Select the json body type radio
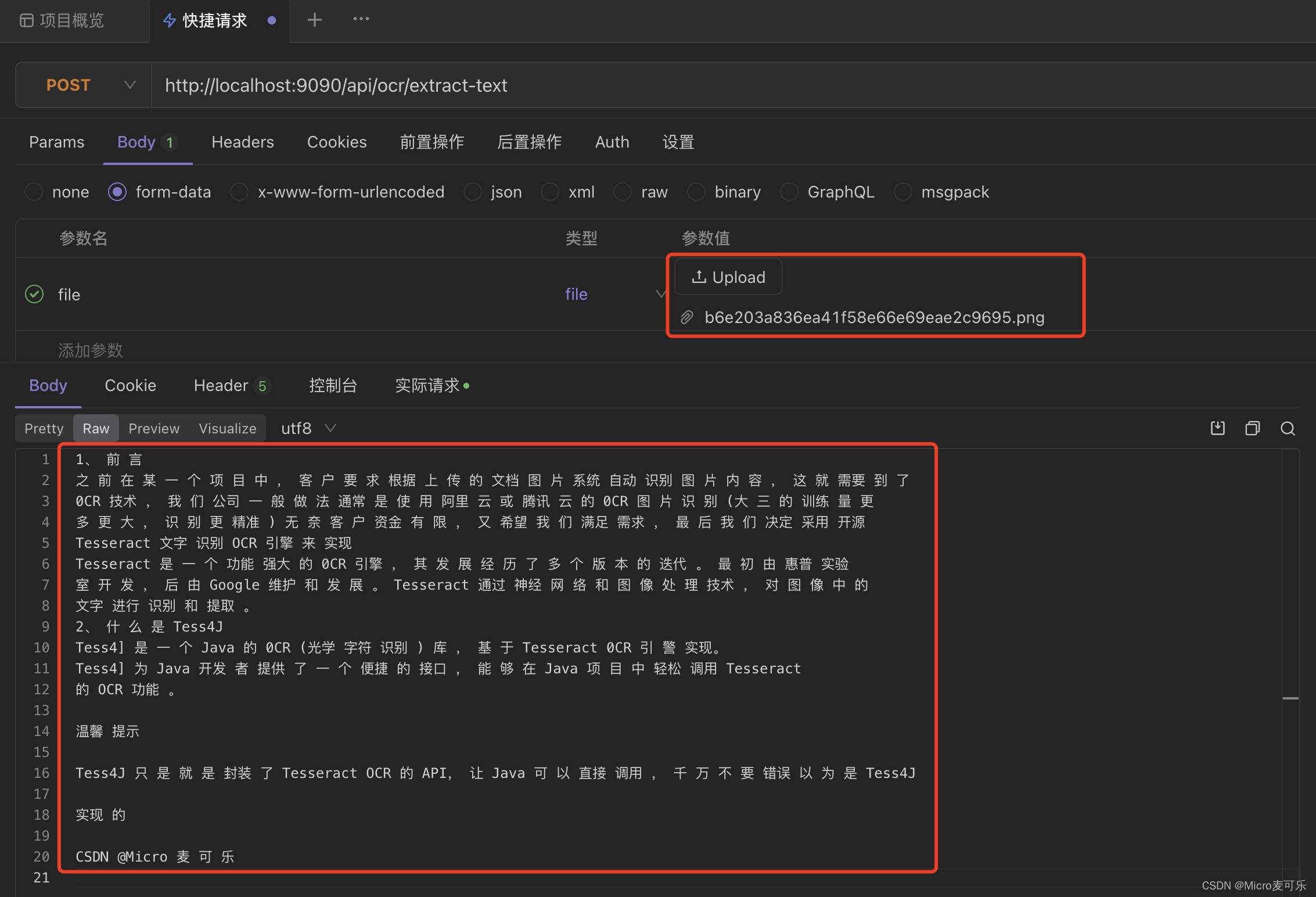The height and width of the screenshot is (897, 1316). coord(473,192)
